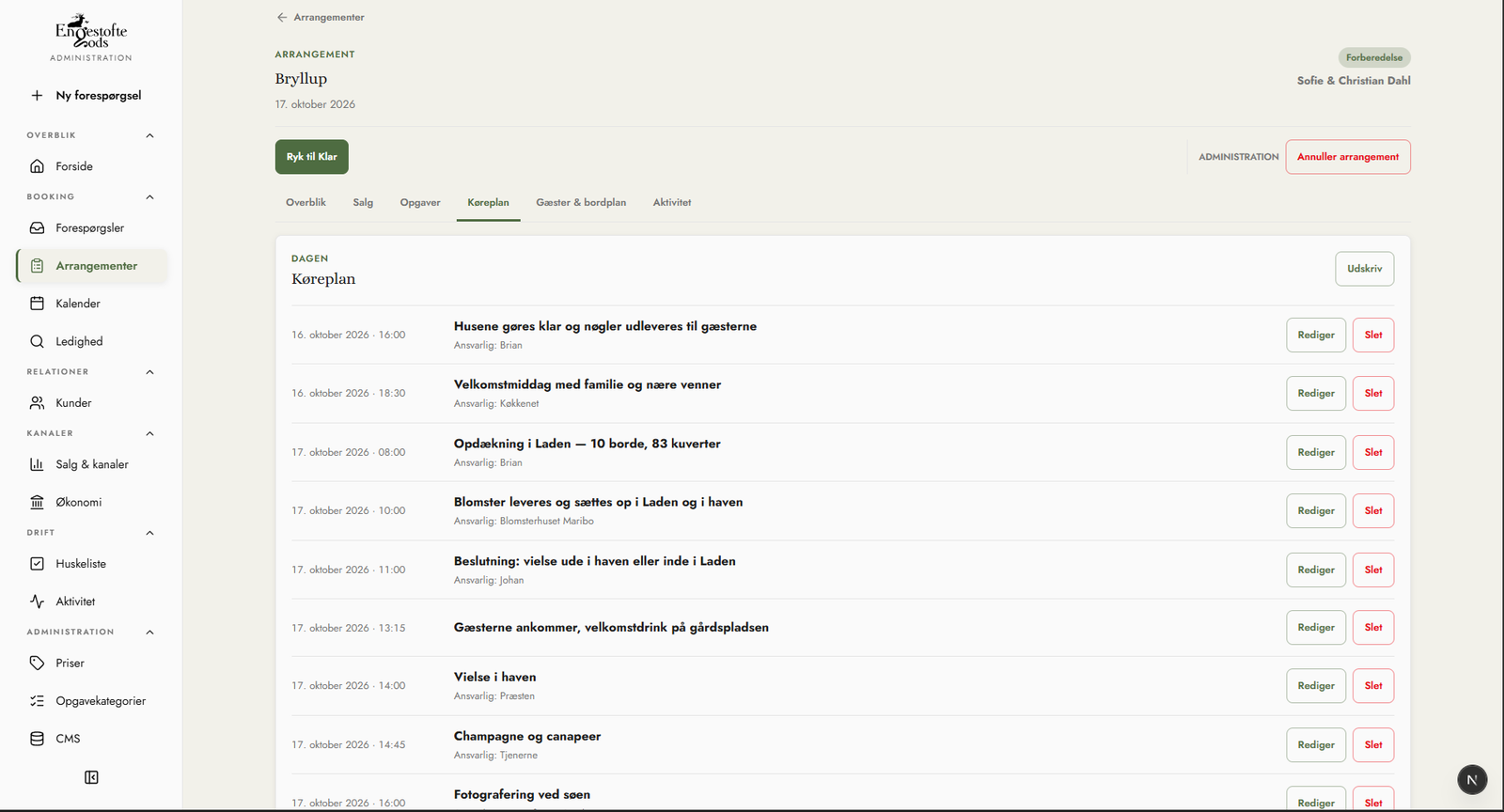Edit the Husene gøres klar entry
The image size is (1504, 812).
pyautogui.click(x=1316, y=335)
